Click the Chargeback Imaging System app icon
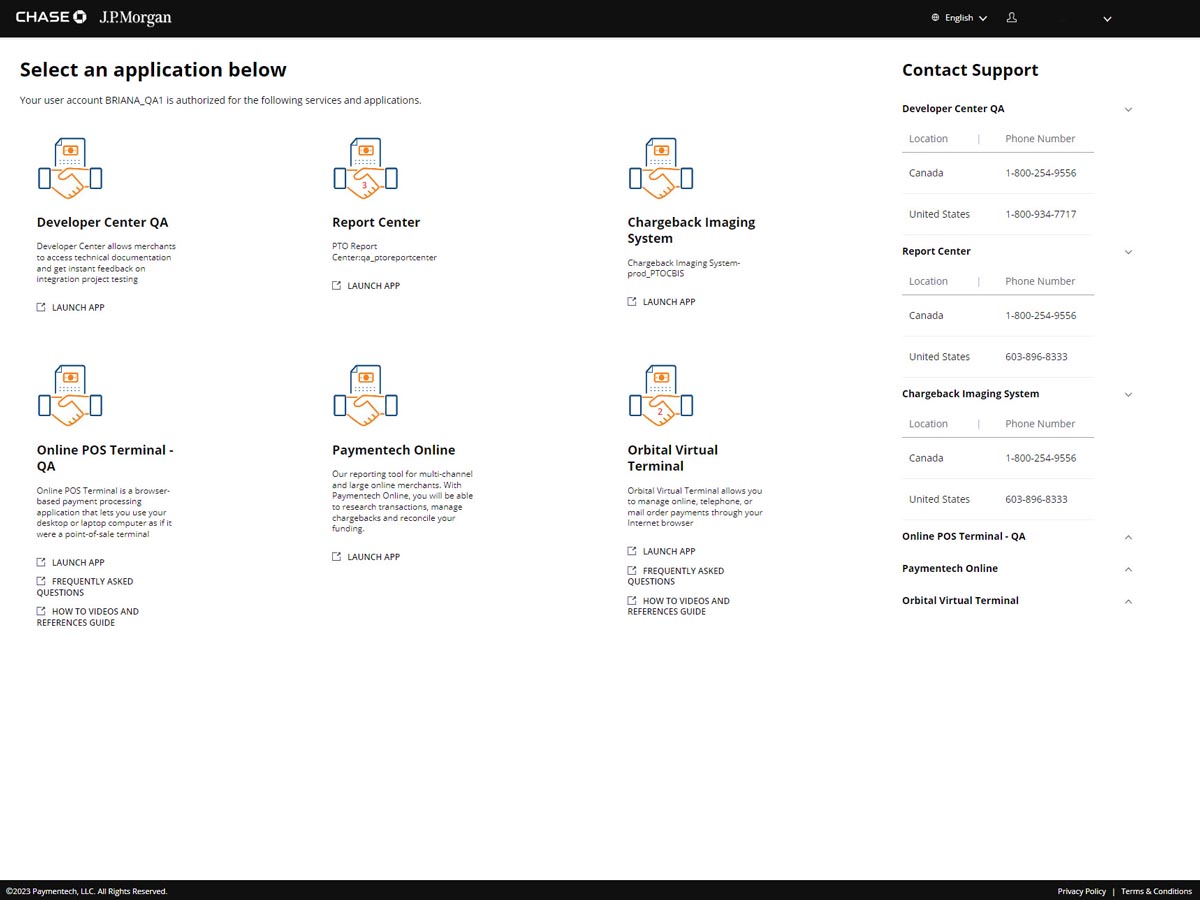 pyautogui.click(x=660, y=169)
